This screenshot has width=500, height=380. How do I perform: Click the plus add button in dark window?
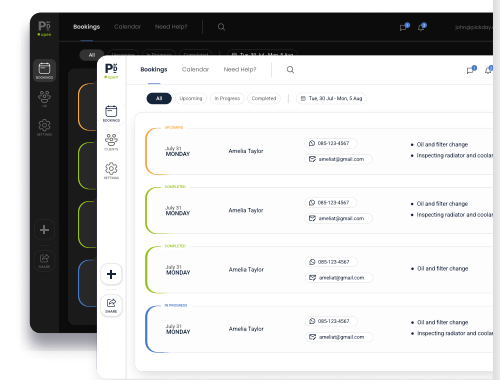(x=44, y=230)
